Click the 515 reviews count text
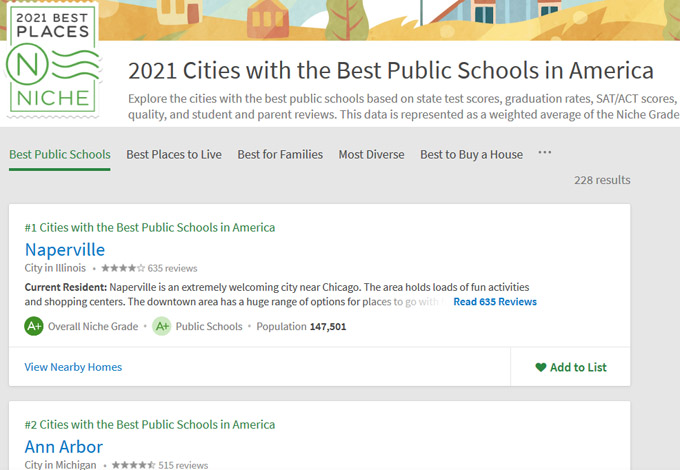This screenshot has width=680, height=470. (183, 465)
